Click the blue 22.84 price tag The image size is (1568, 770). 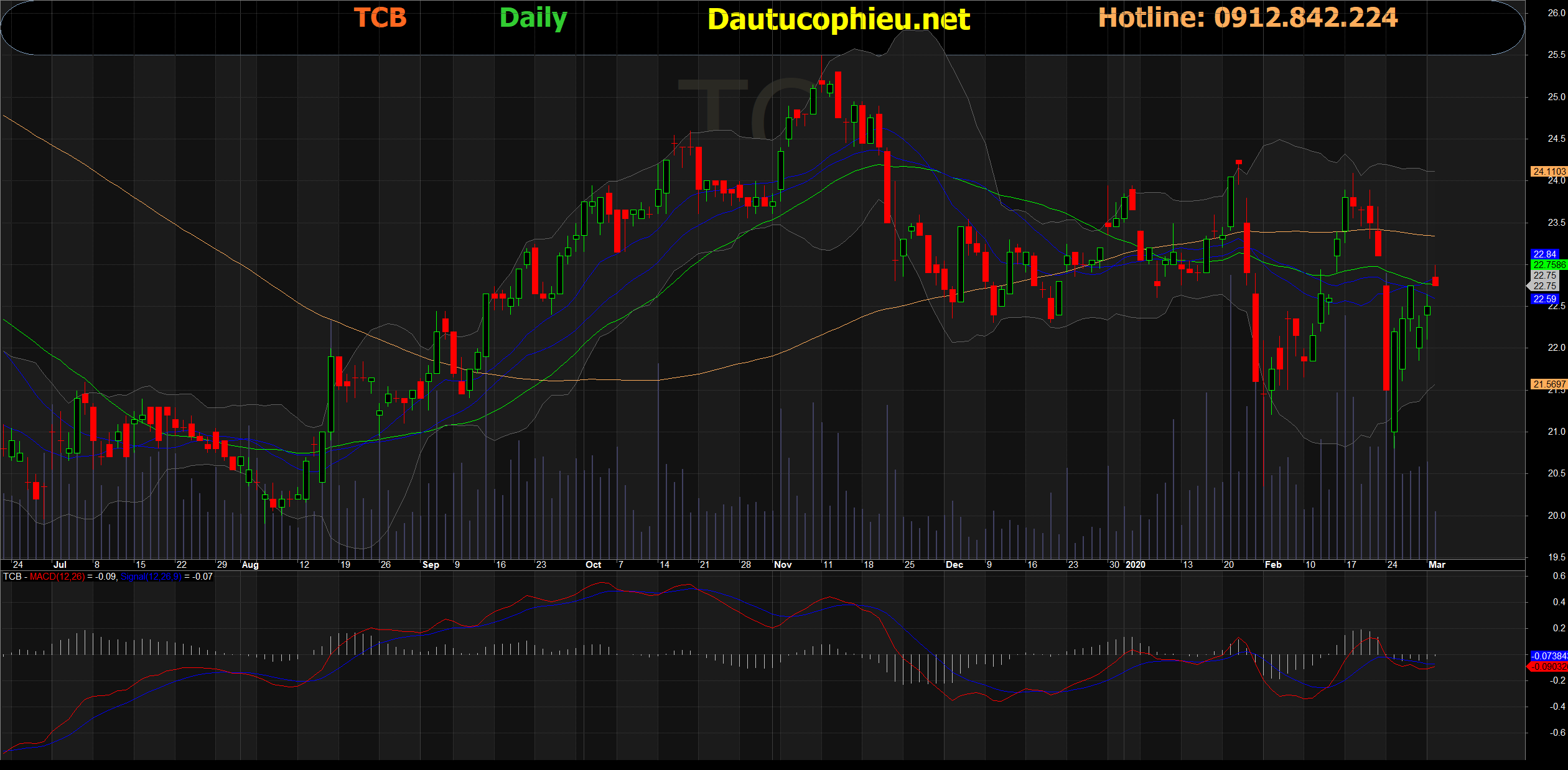(1544, 254)
